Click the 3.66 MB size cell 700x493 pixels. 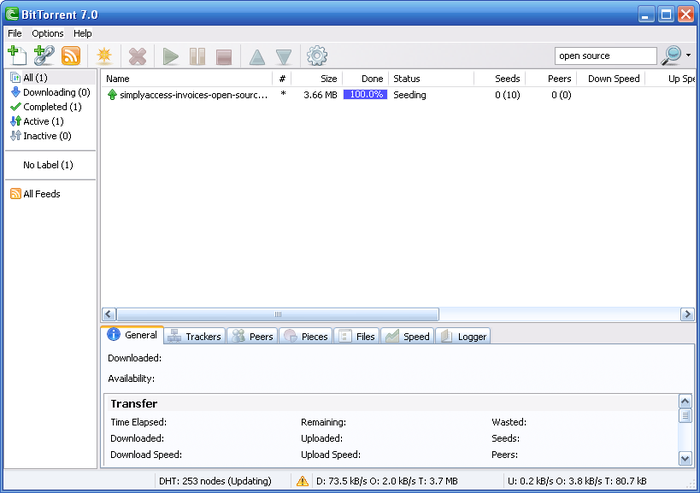coord(320,95)
